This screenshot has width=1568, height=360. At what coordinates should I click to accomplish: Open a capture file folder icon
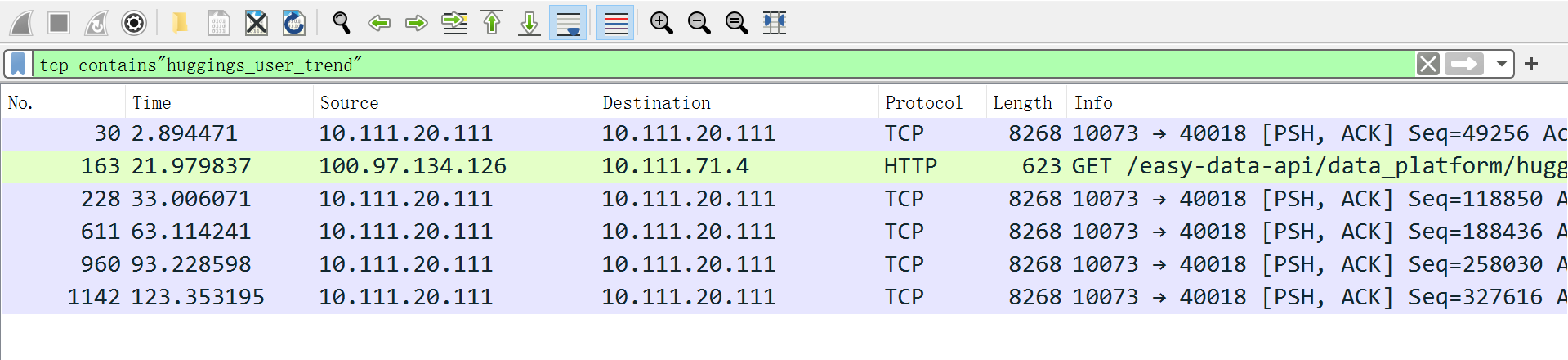click(x=180, y=23)
